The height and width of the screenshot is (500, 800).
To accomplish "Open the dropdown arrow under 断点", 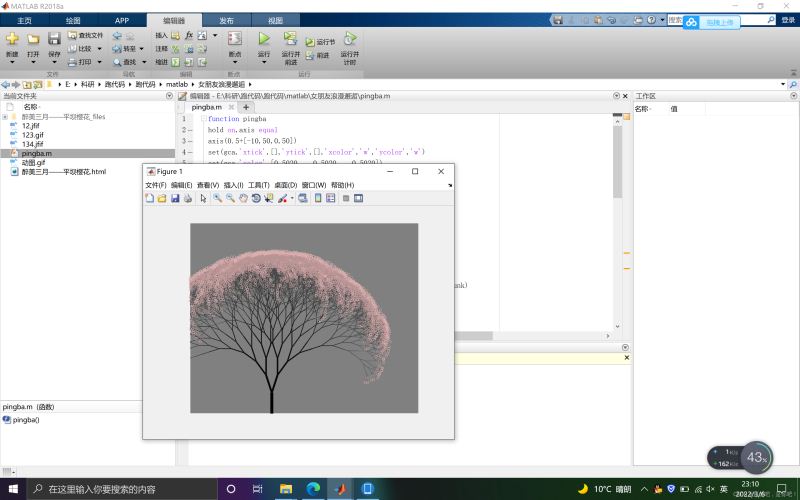I will (235, 62).
